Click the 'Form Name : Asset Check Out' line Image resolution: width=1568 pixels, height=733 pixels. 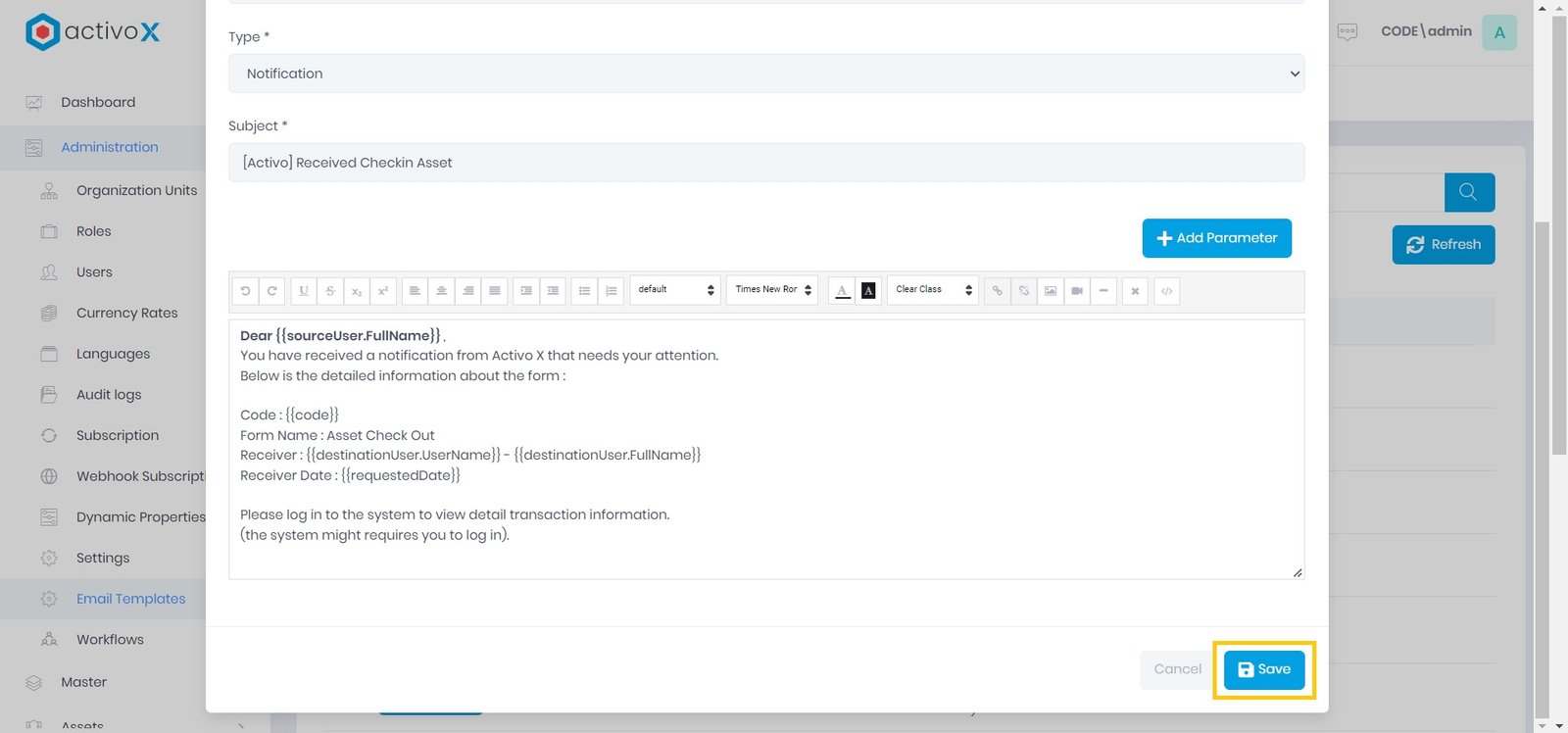coord(337,435)
